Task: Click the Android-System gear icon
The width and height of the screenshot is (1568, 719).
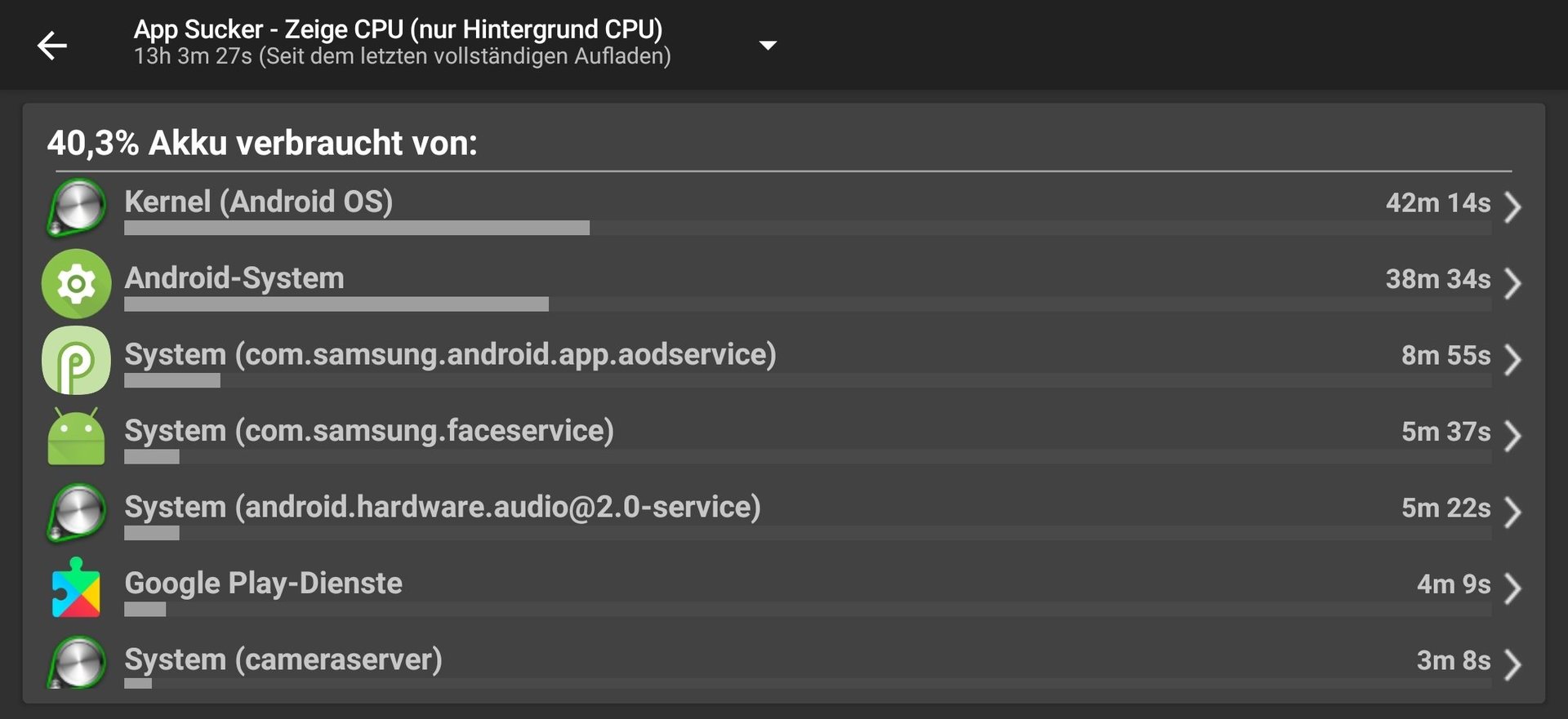Action: point(76,283)
